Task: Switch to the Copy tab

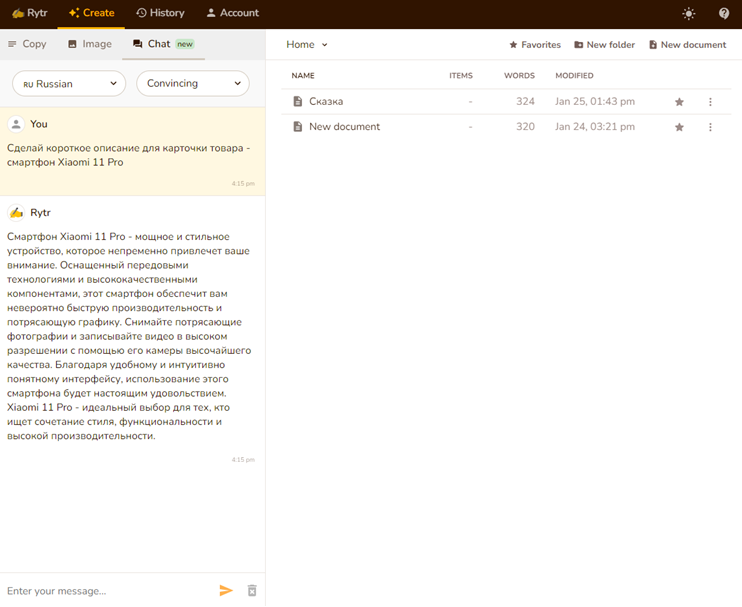Action: (27, 44)
